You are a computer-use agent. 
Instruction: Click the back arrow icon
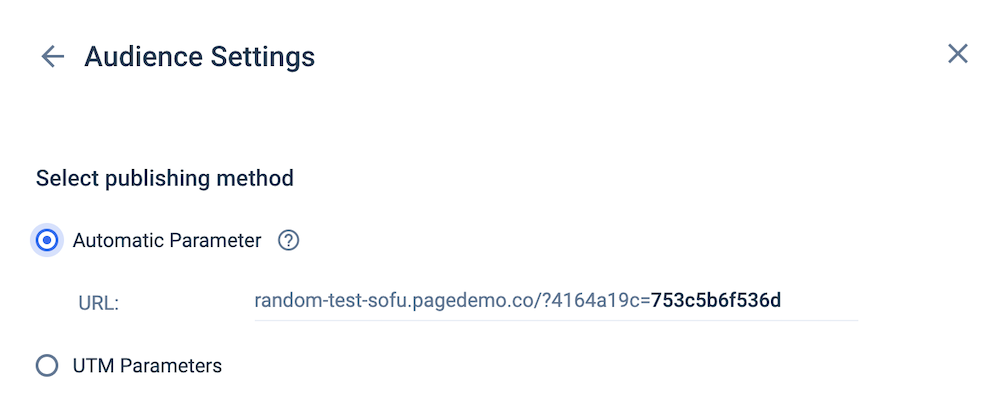(52, 56)
